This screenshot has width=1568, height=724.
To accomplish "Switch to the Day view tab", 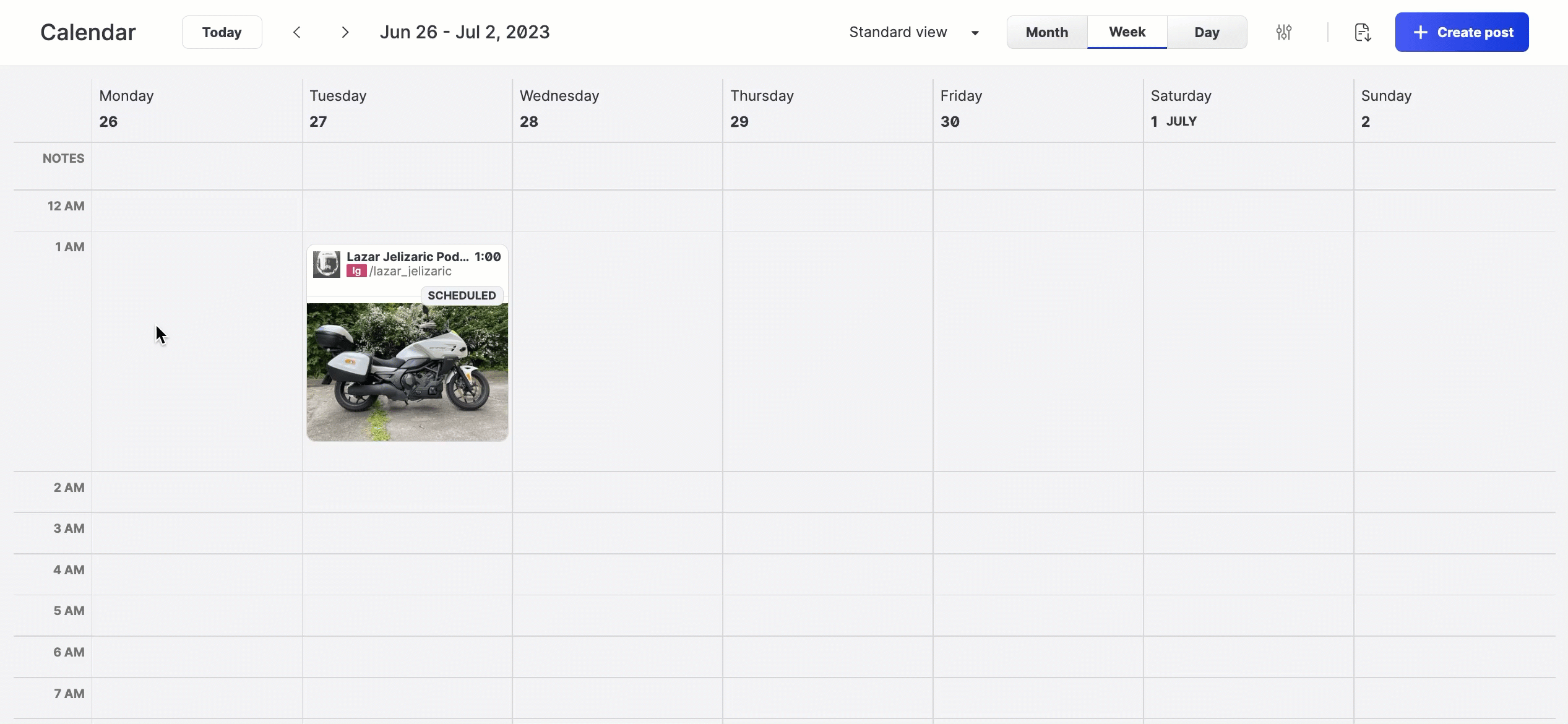I will 1207,32.
